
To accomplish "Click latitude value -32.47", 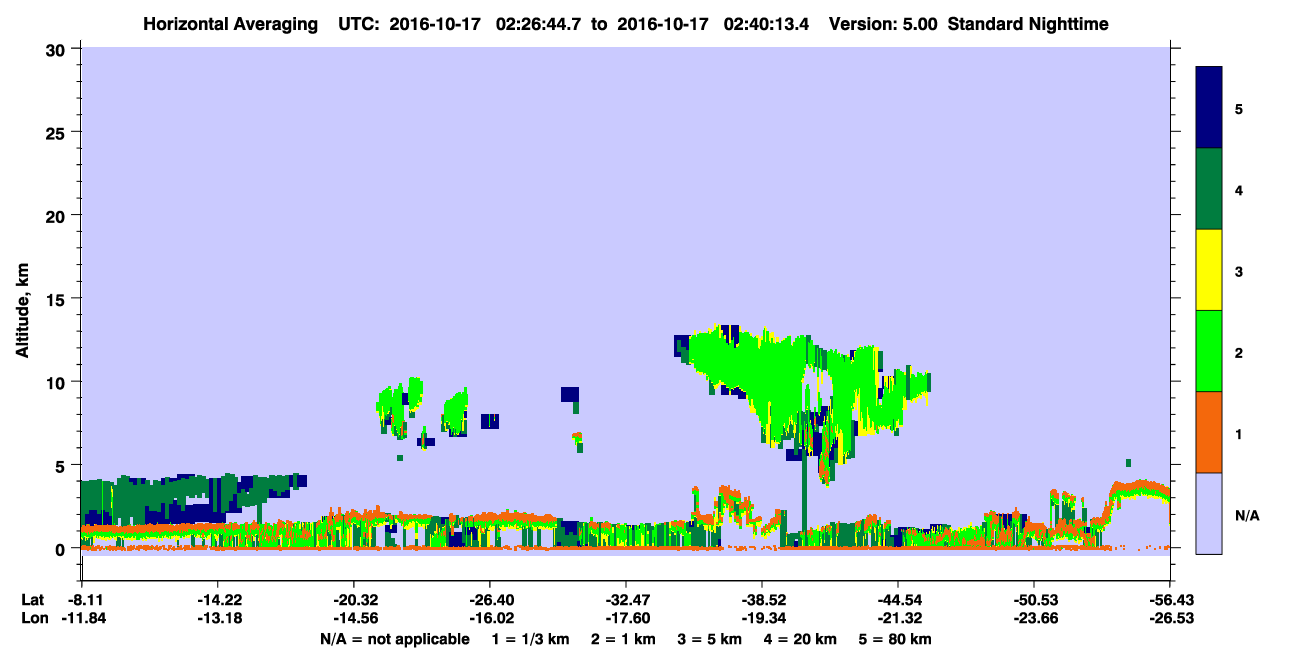I will coord(625,600).
